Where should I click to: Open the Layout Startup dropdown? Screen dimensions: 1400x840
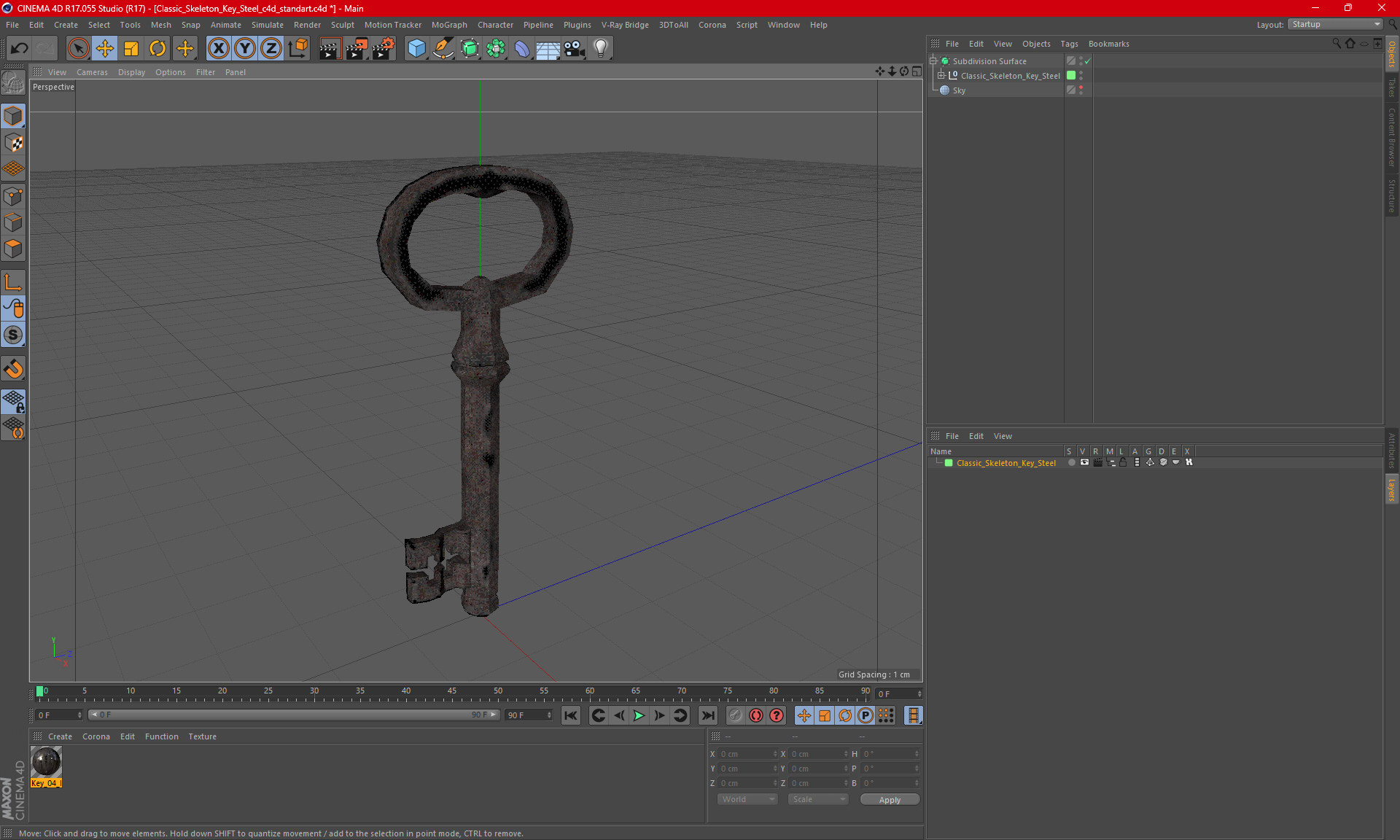pos(1335,25)
